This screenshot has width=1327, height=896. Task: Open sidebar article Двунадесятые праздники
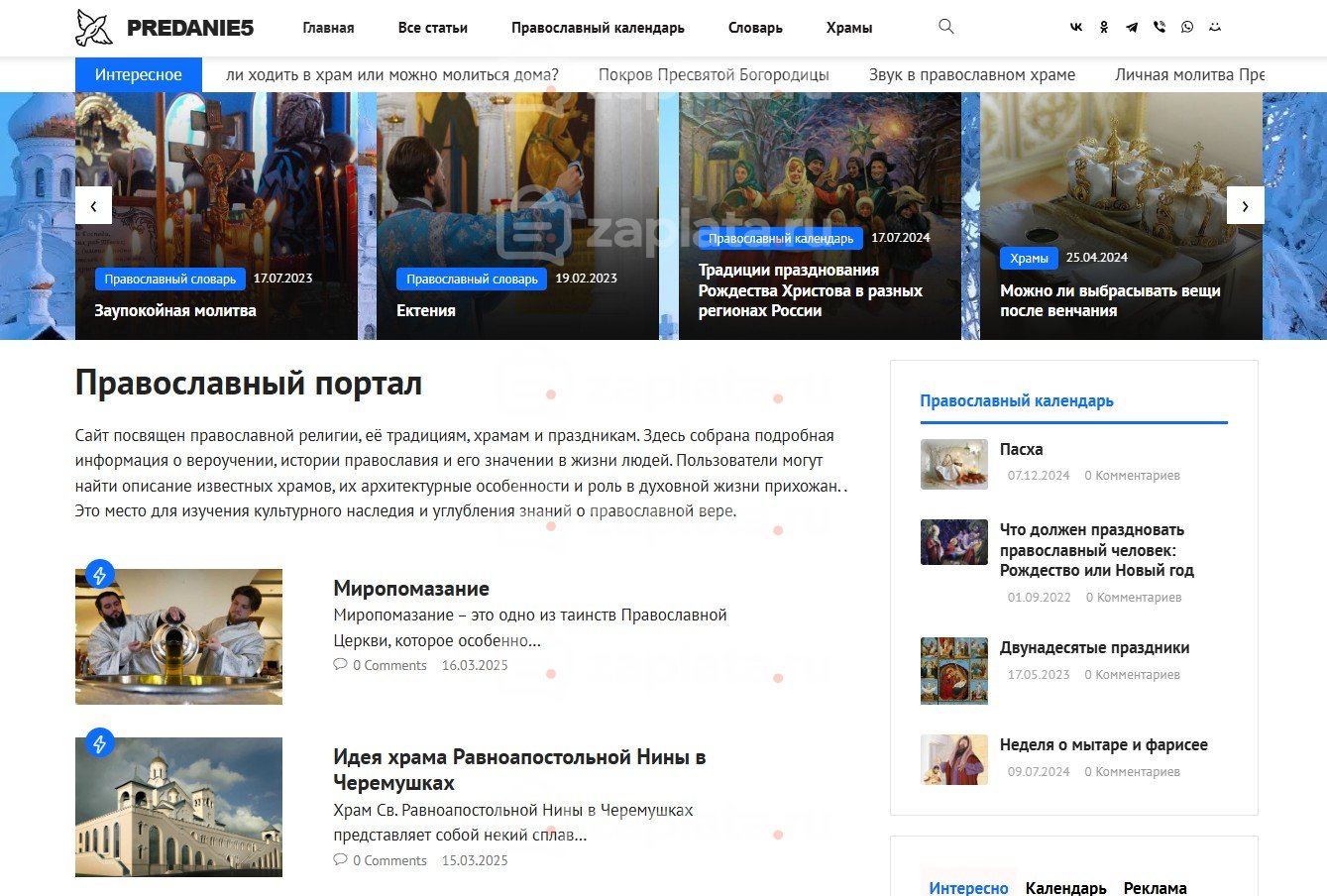coord(1094,647)
